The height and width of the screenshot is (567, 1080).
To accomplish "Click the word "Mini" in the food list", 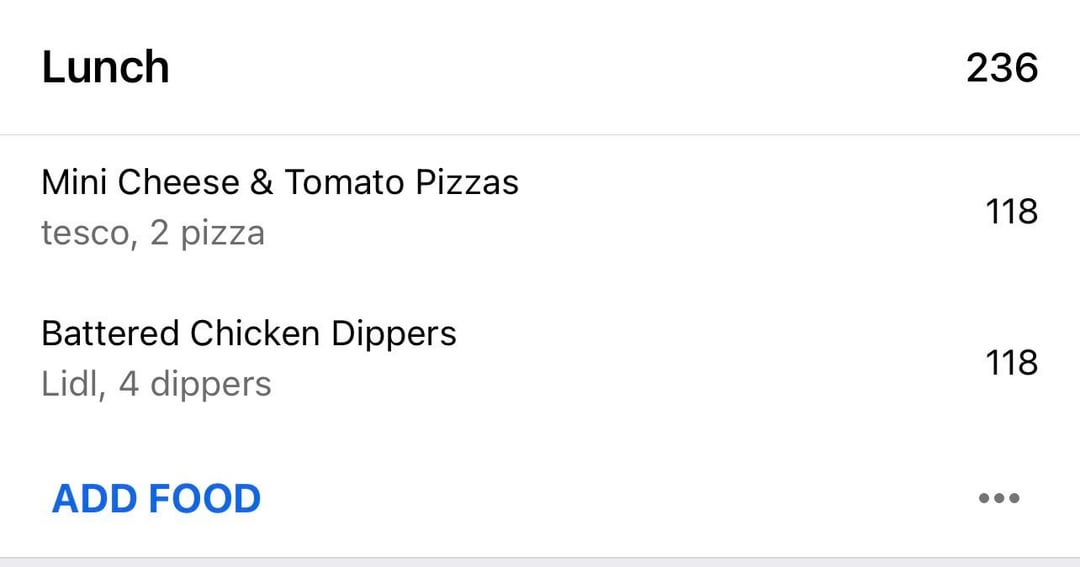I will click(75, 183).
